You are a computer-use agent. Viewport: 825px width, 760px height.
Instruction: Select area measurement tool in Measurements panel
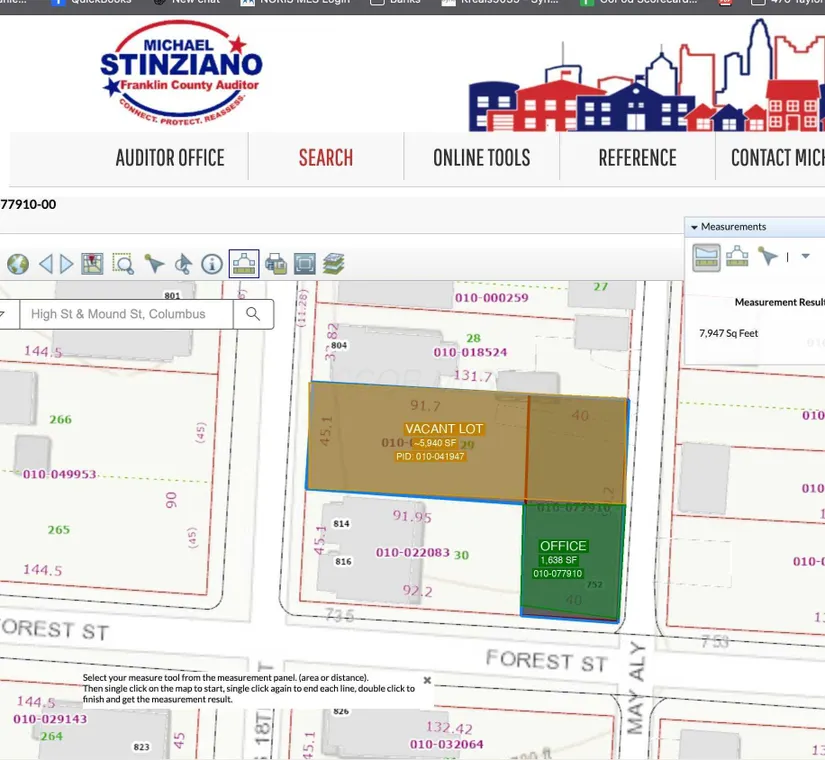coord(707,257)
